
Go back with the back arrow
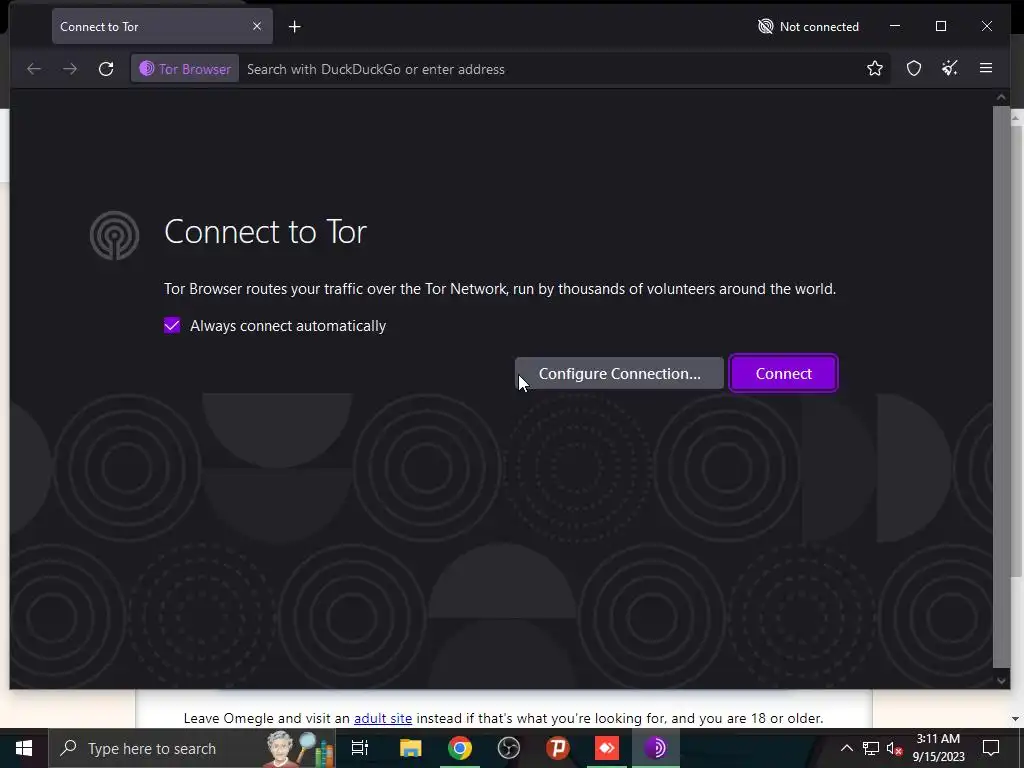(x=34, y=69)
